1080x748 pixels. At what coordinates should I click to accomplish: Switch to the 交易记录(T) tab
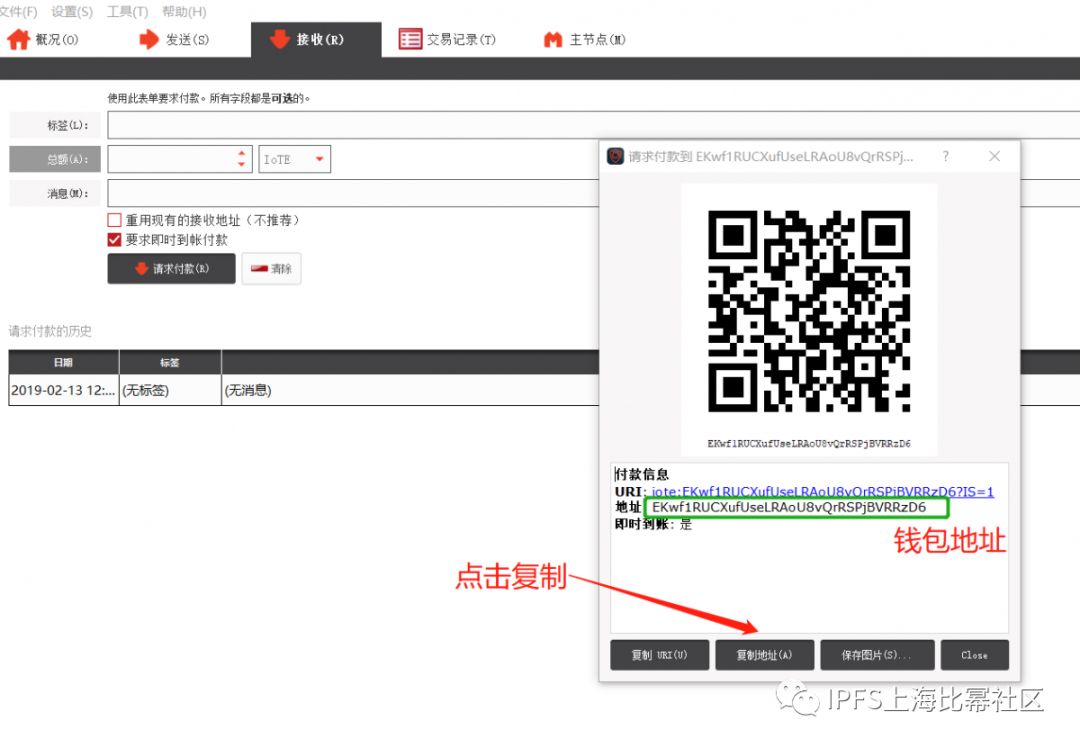[448, 39]
